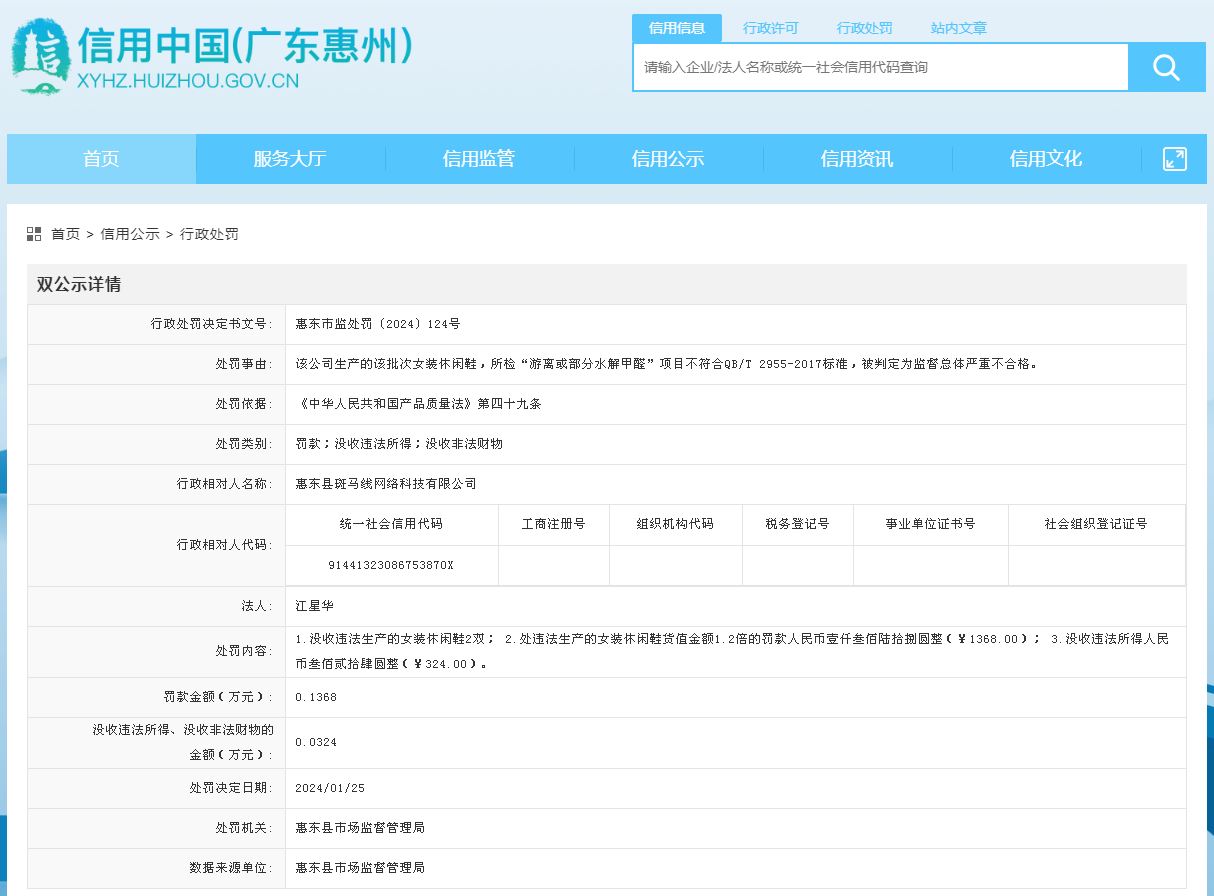The width and height of the screenshot is (1214, 896).
Task: Open 首页 in the main navigation bar
Action: 101,159
